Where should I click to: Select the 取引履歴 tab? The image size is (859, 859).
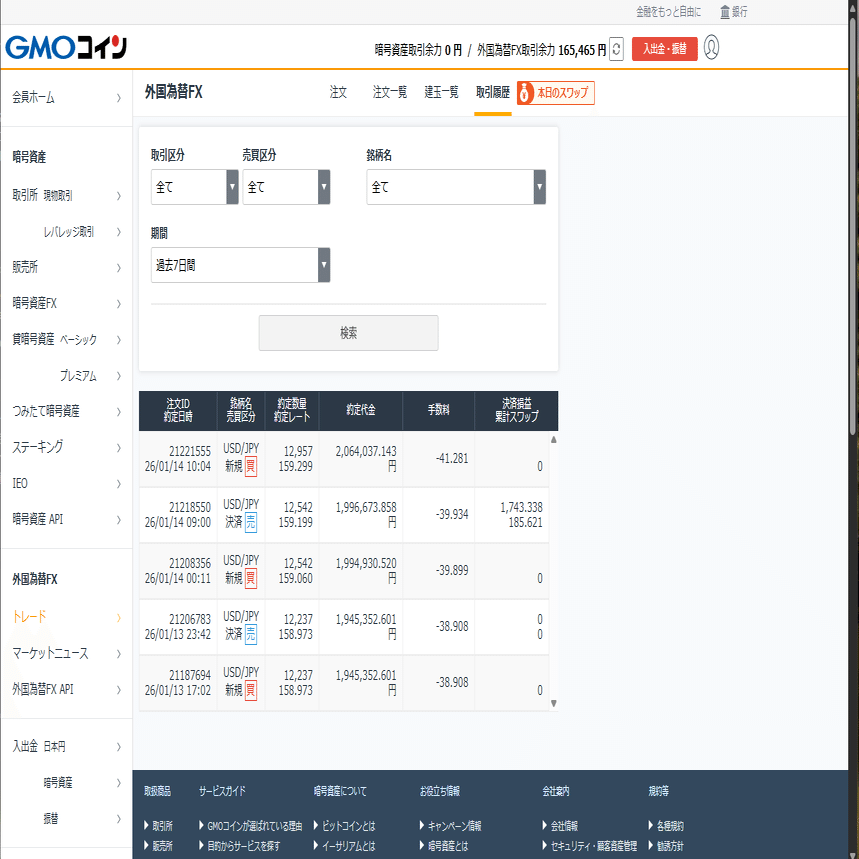point(493,92)
